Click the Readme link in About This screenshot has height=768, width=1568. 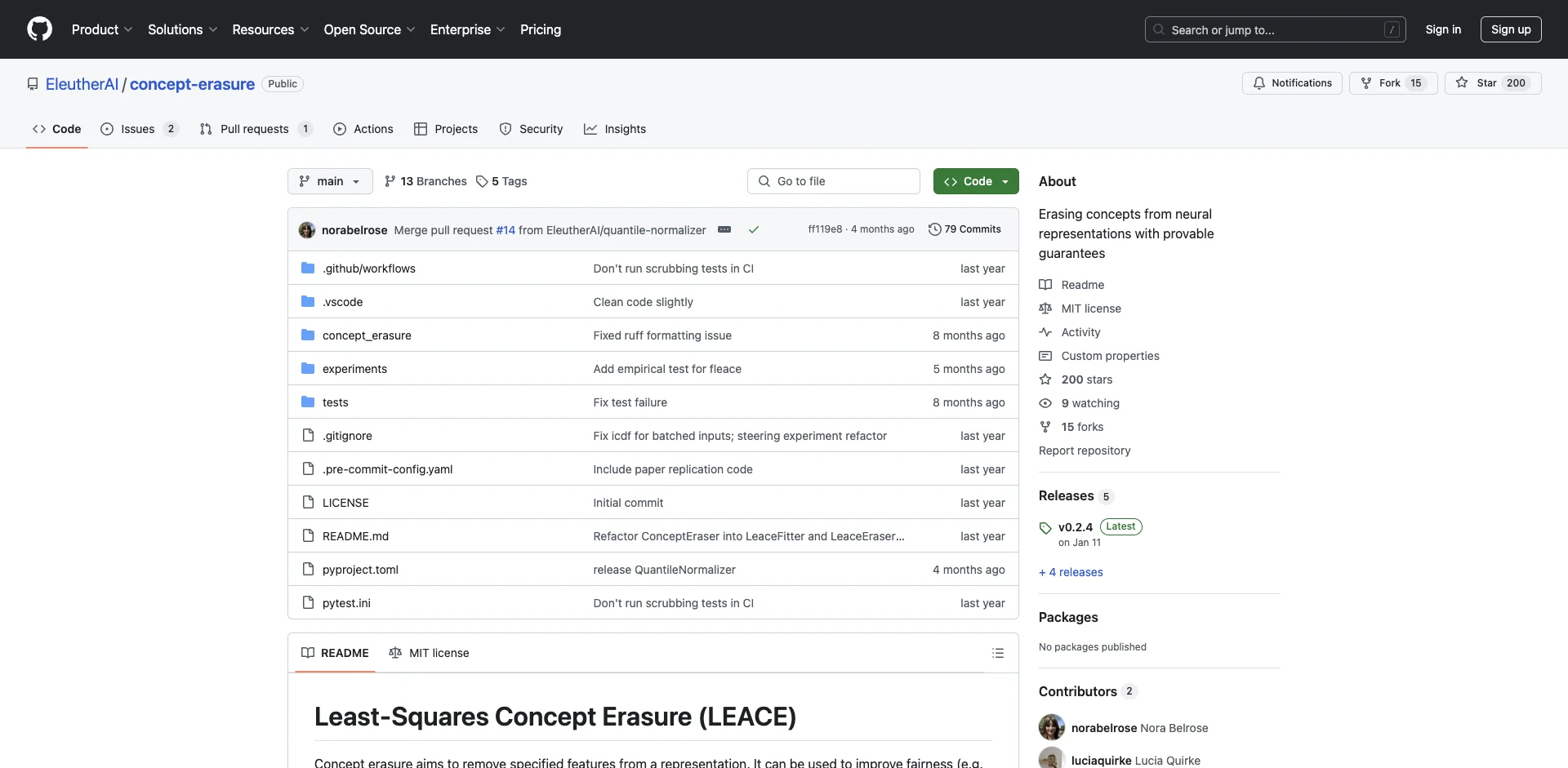point(1071,285)
